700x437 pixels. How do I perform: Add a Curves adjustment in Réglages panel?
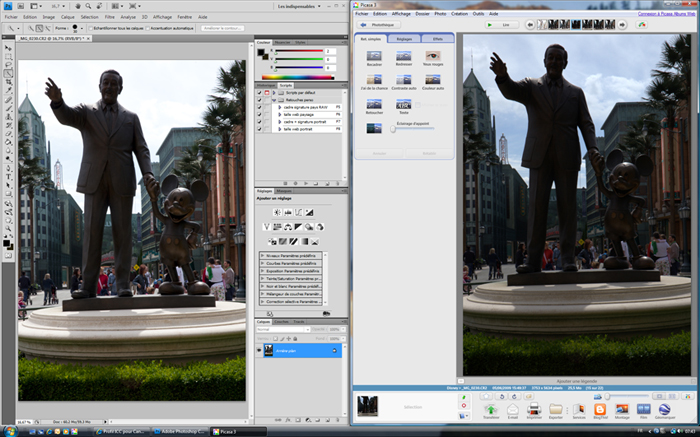tap(299, 212)
